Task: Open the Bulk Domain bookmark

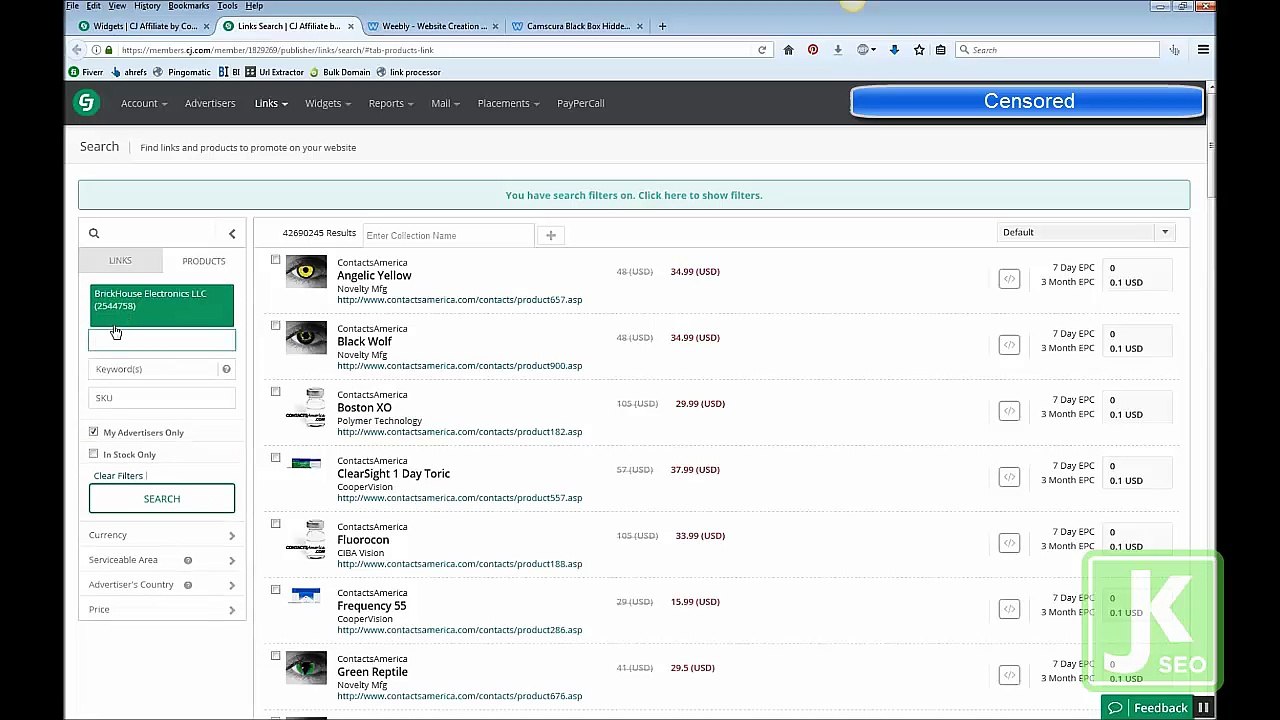Action: (x=340, y=72)
